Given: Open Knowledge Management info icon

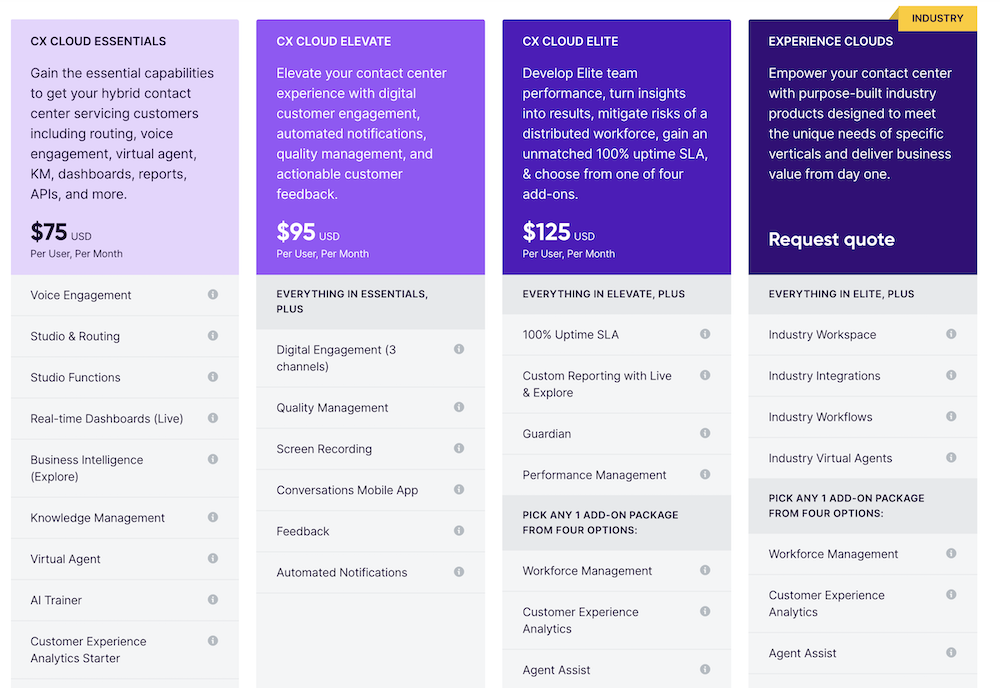Looking at the screenshot, I should (213, 517).
